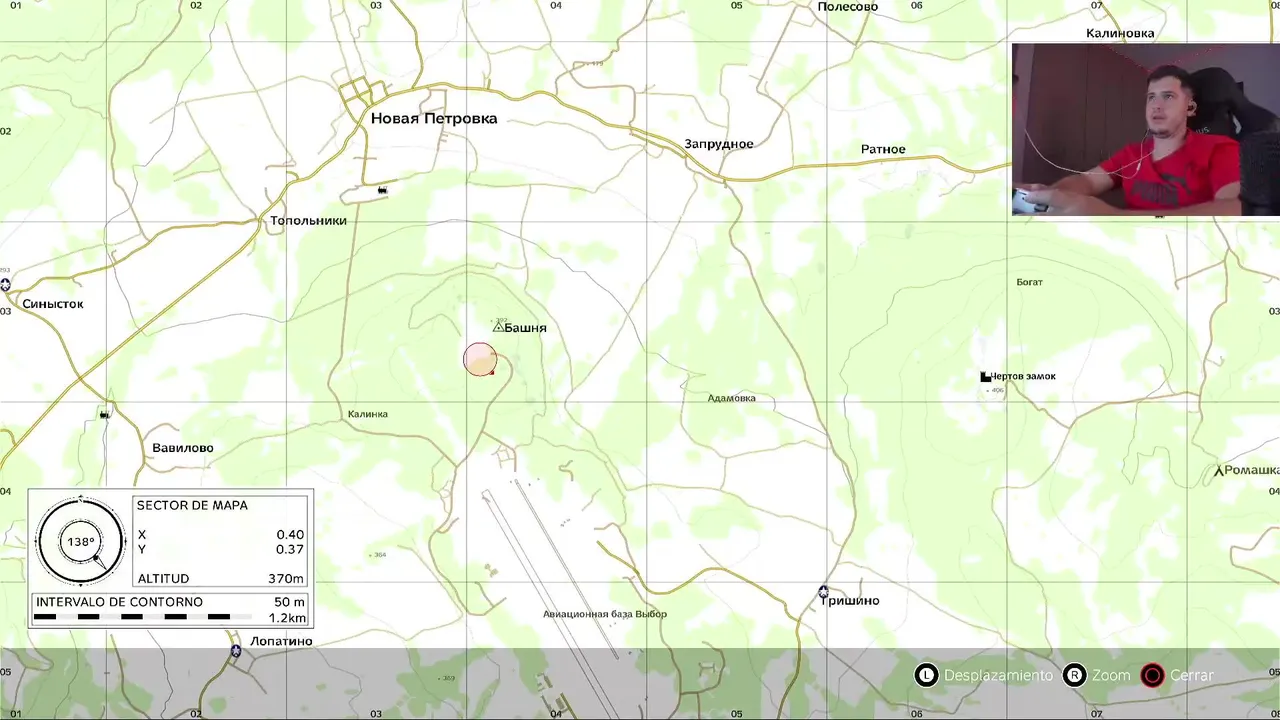Click the triangle peak icon beside Башня
Viewport: 1280px width, 720px height.
(x=498, y=327)
